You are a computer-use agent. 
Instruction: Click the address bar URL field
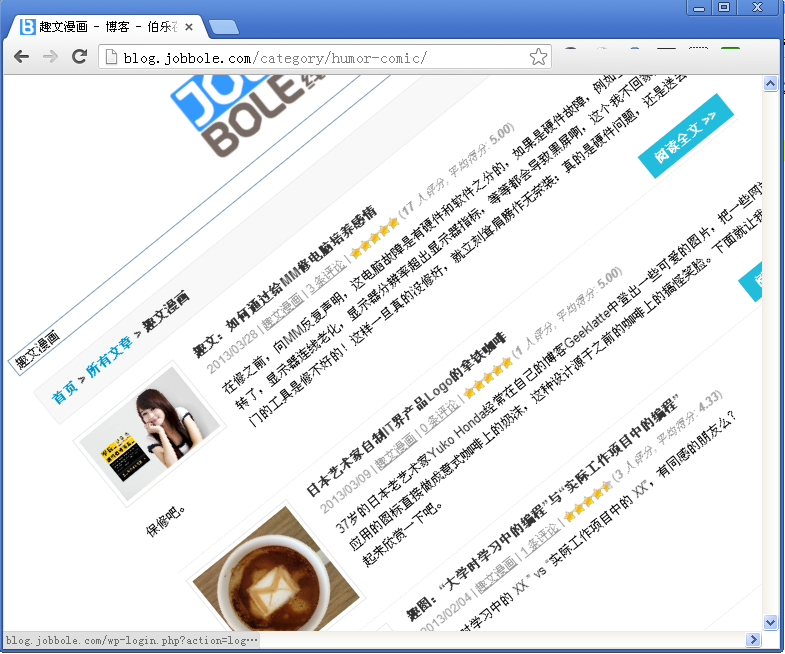coord(325,57)
